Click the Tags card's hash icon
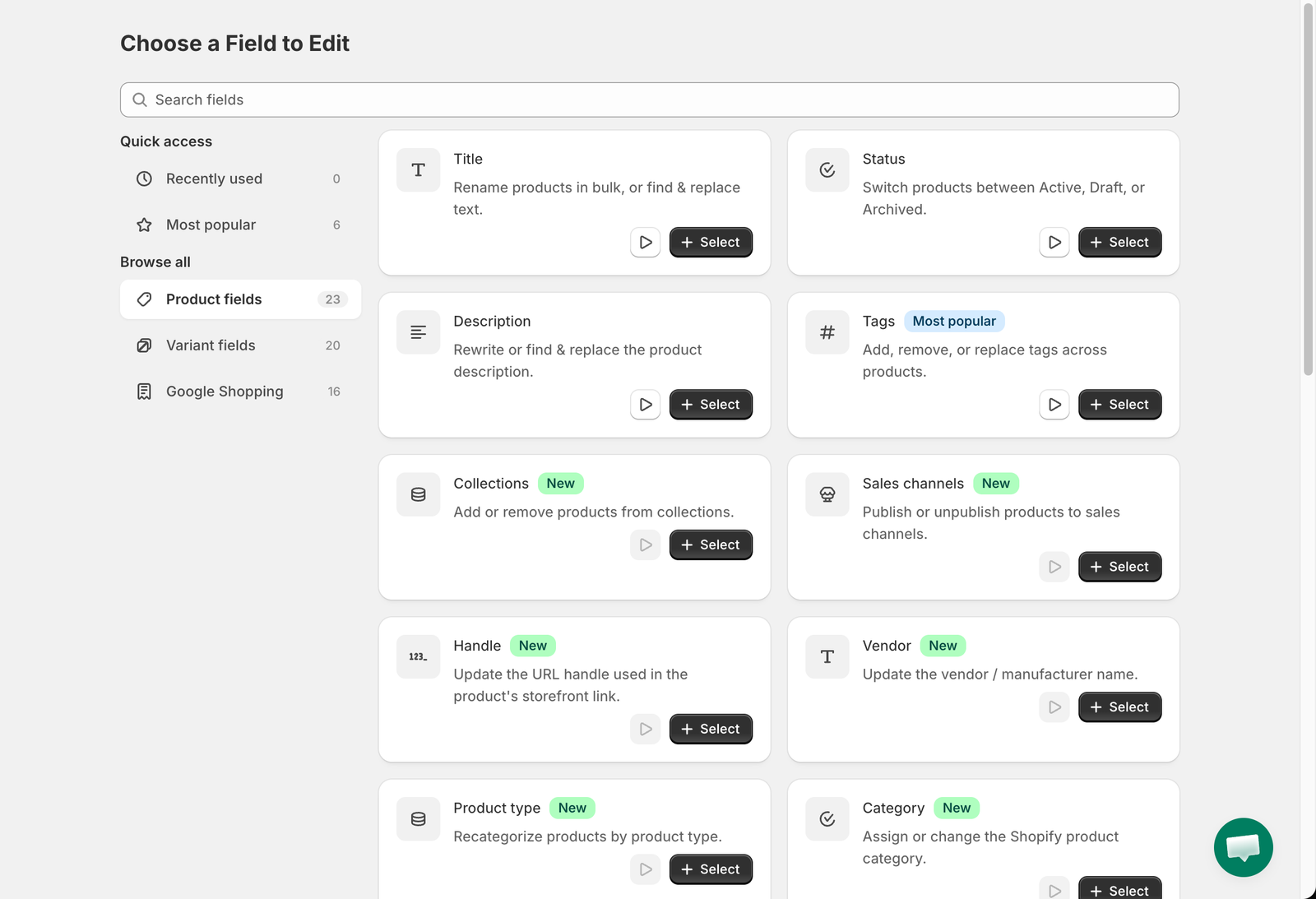This screenshot has height=899, width=1316. coord(827,332)
